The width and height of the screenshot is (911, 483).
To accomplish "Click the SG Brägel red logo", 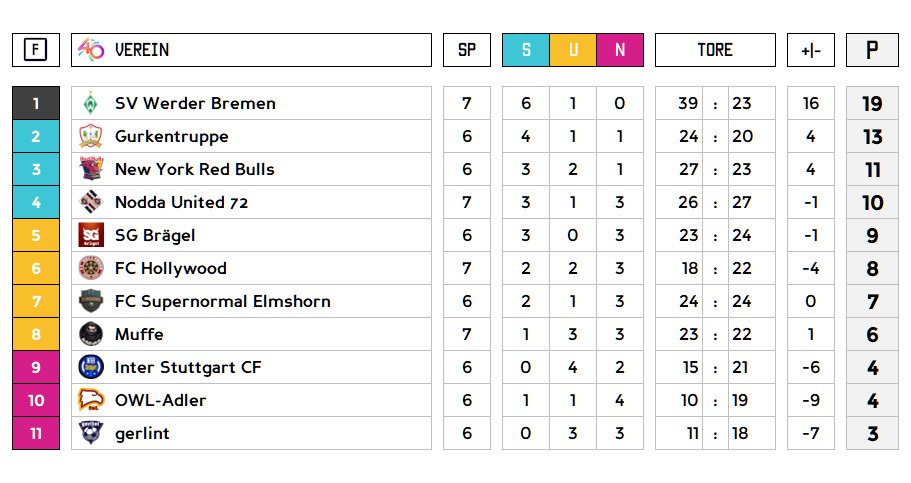I will (91, 235).
